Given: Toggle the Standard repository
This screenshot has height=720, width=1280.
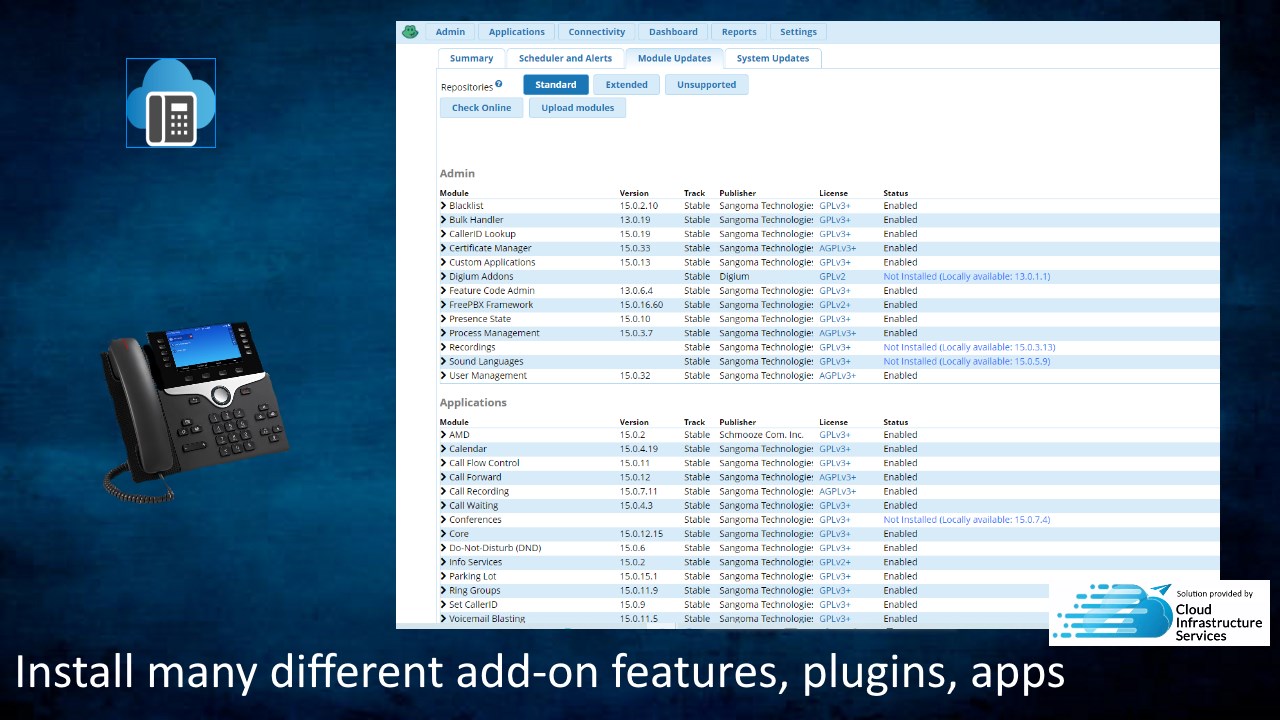Looking at the screenshot, I should point(556,85).
